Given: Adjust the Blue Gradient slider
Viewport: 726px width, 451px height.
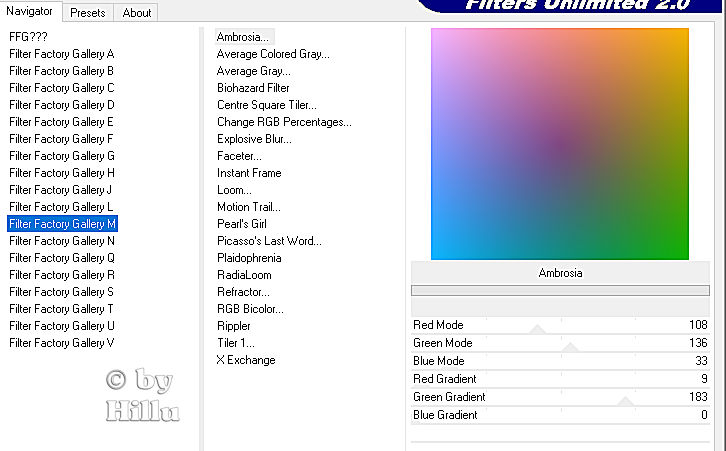Looking at the screenshot, I should [x=560, y=416].
